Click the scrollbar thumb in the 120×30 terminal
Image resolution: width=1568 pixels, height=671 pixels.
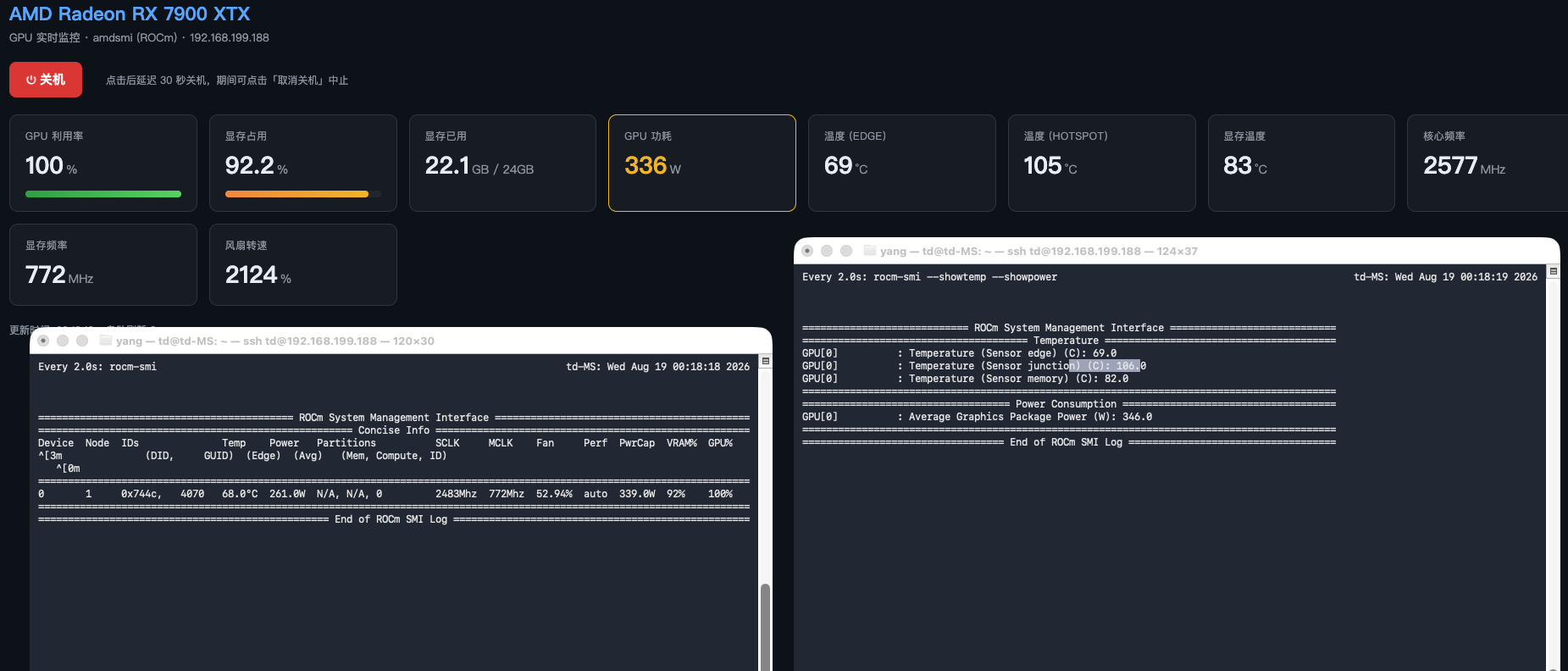pos(766,627)
